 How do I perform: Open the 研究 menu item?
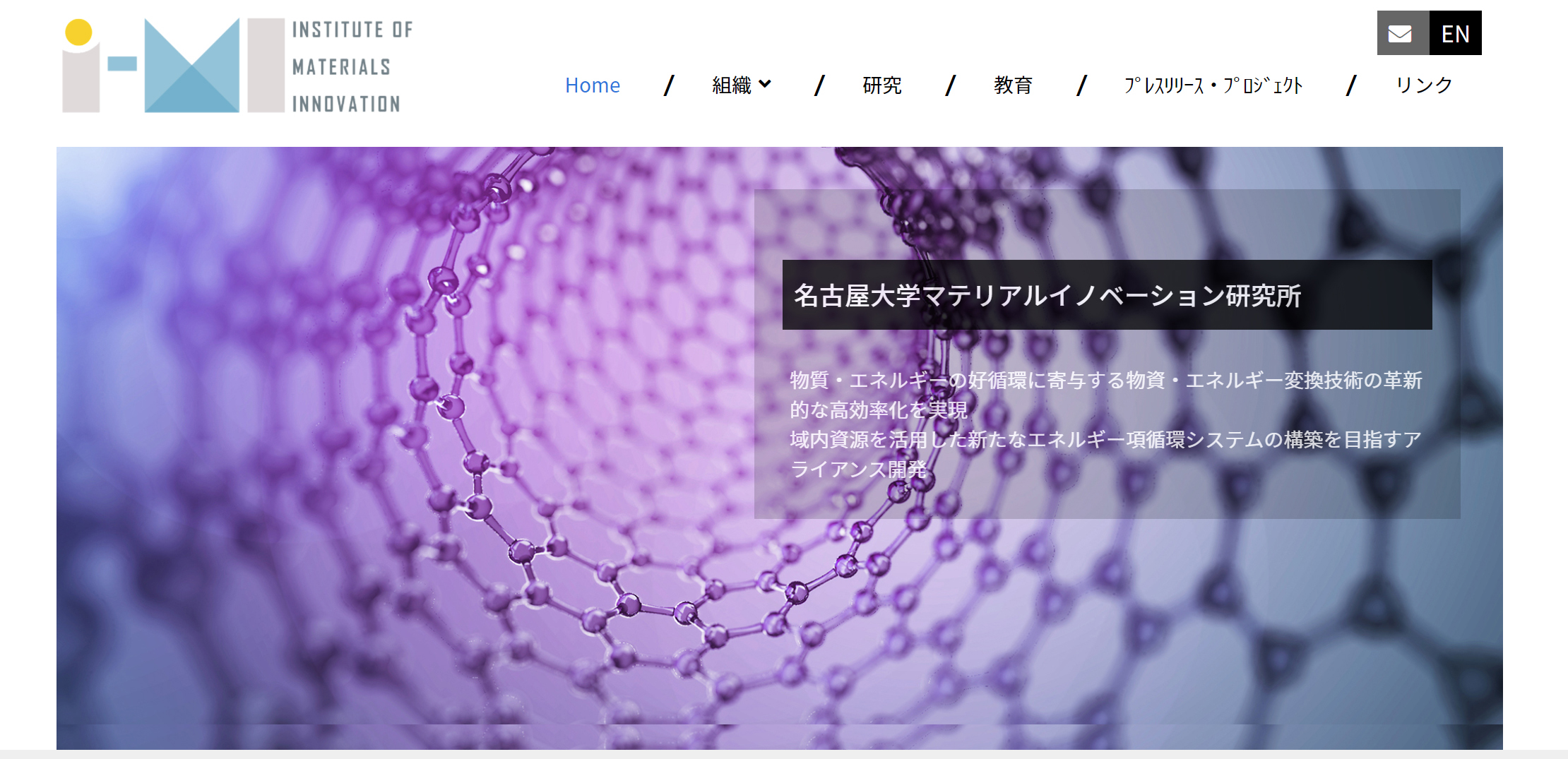tap(882, 85)
